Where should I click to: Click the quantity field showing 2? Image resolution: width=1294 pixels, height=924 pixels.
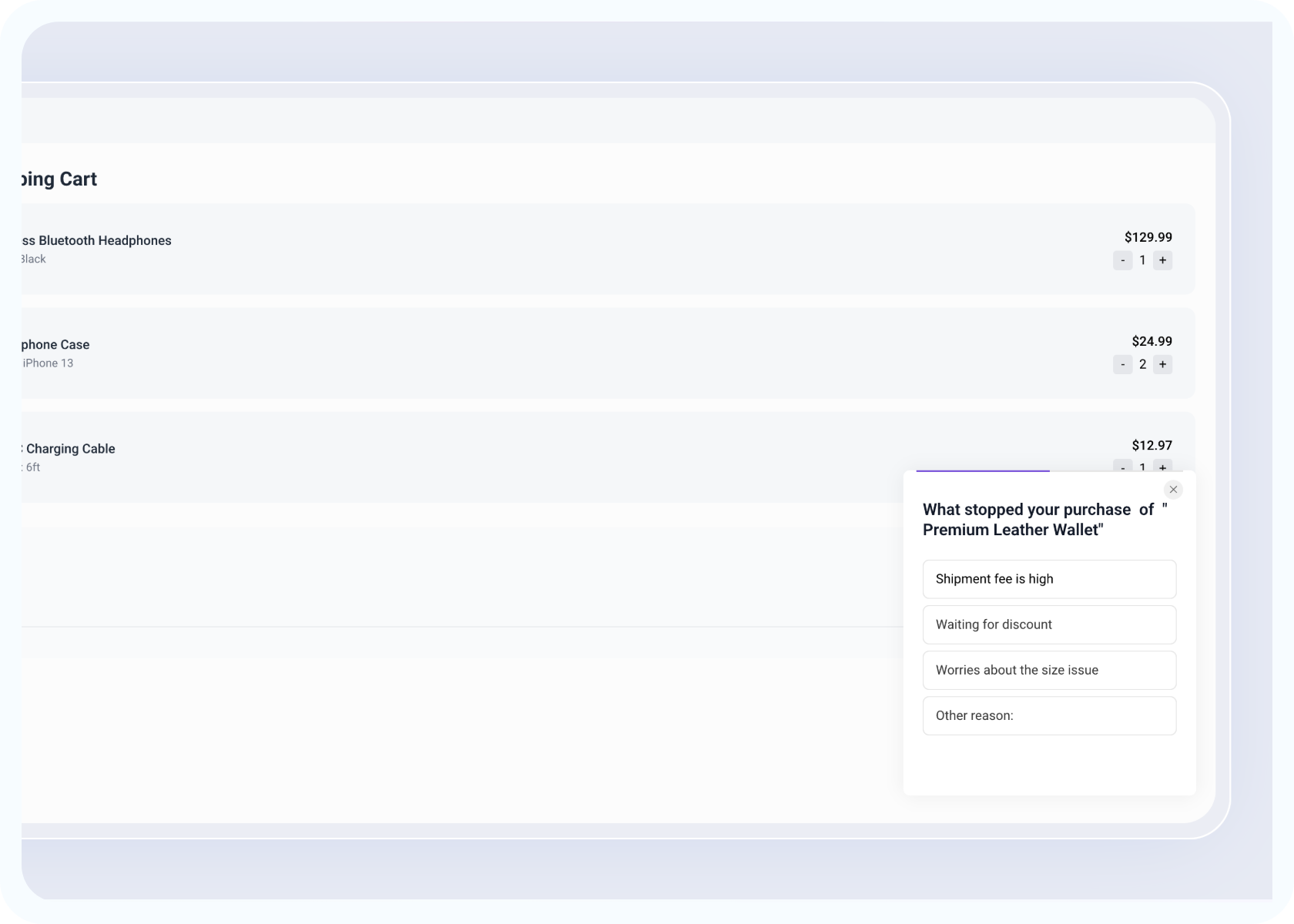click(1142, 364)
